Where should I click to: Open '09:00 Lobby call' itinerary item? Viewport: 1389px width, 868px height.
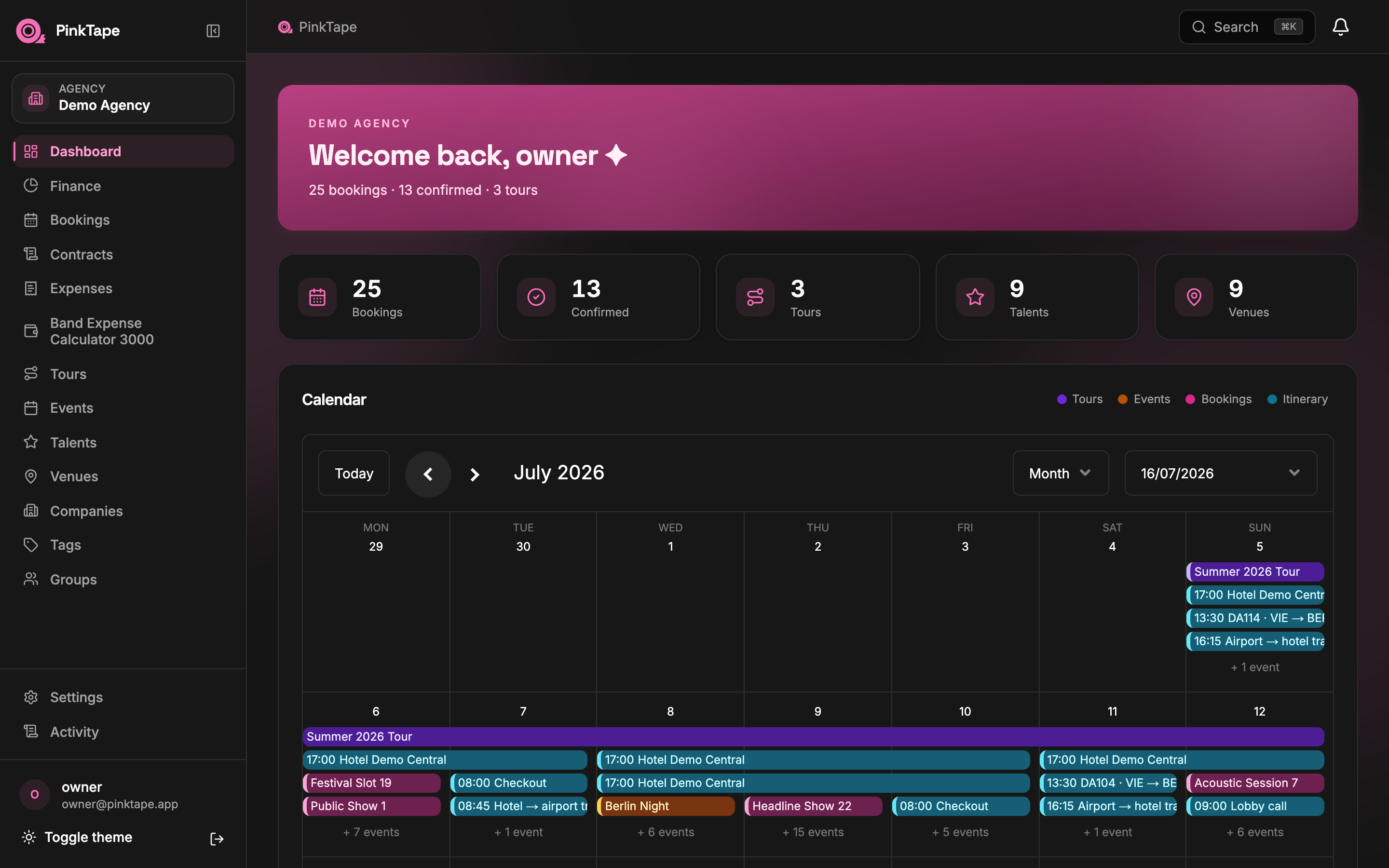(1255, 805)
